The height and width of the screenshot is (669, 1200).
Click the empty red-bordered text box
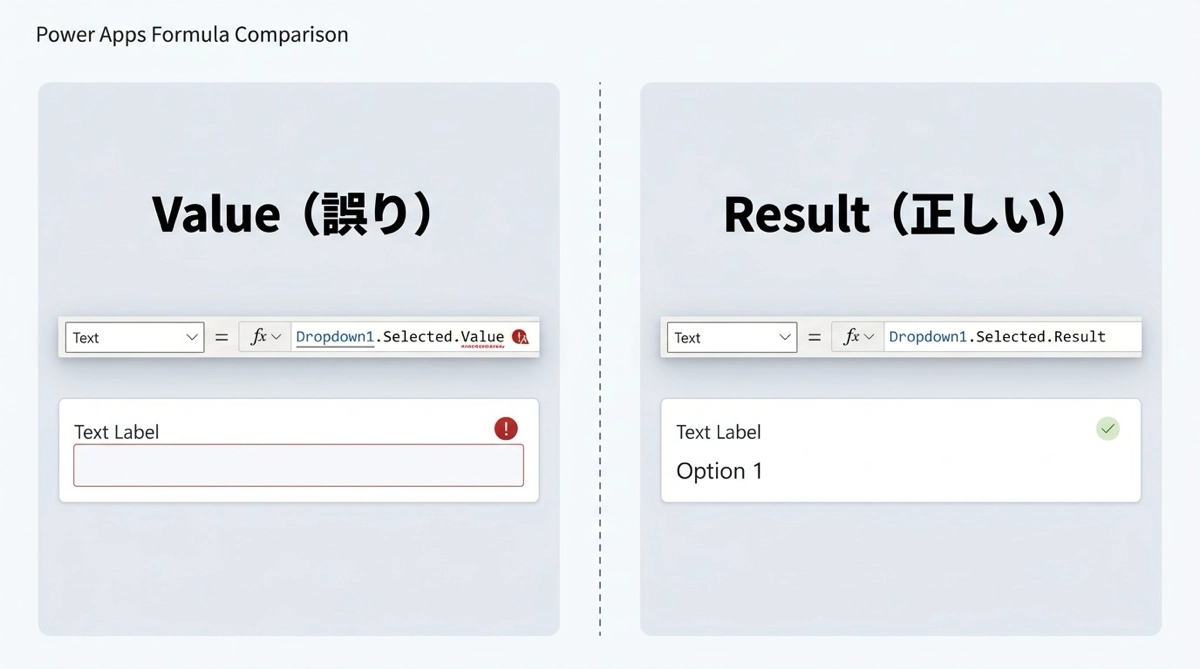pyautogui.click(x=298, y=465)
